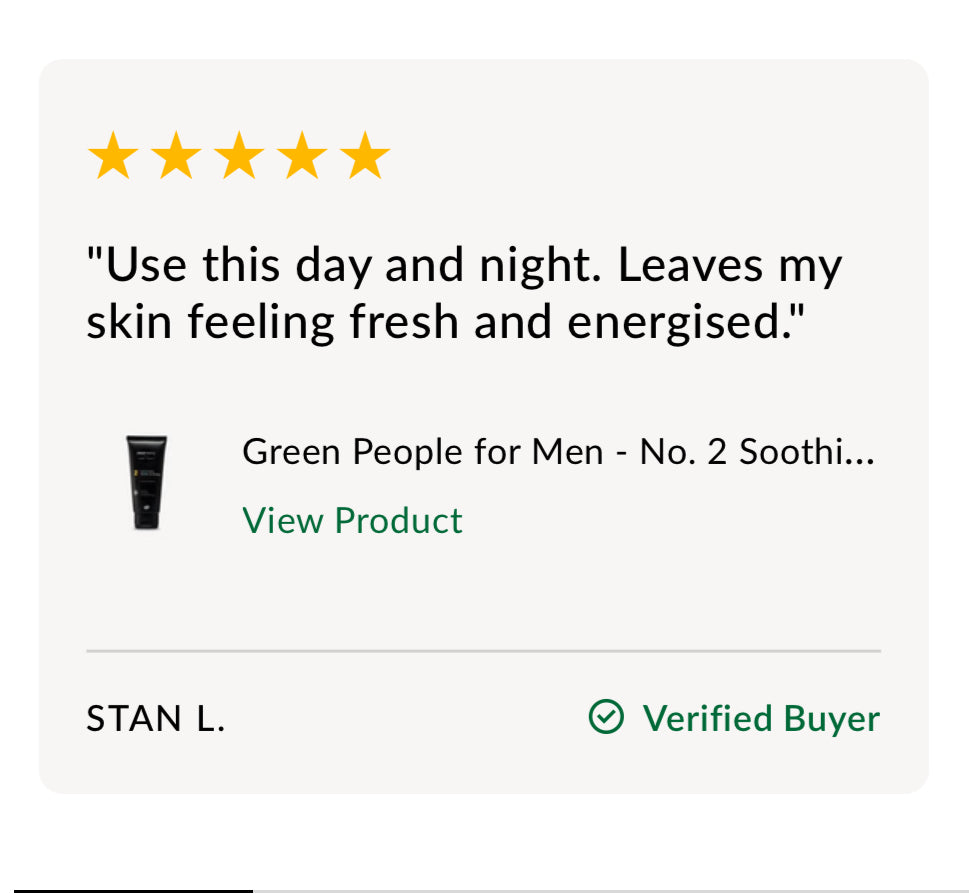Click the word energised in the review
The width and height of the screenshot is (969, 895).
(x=674, y=323)
